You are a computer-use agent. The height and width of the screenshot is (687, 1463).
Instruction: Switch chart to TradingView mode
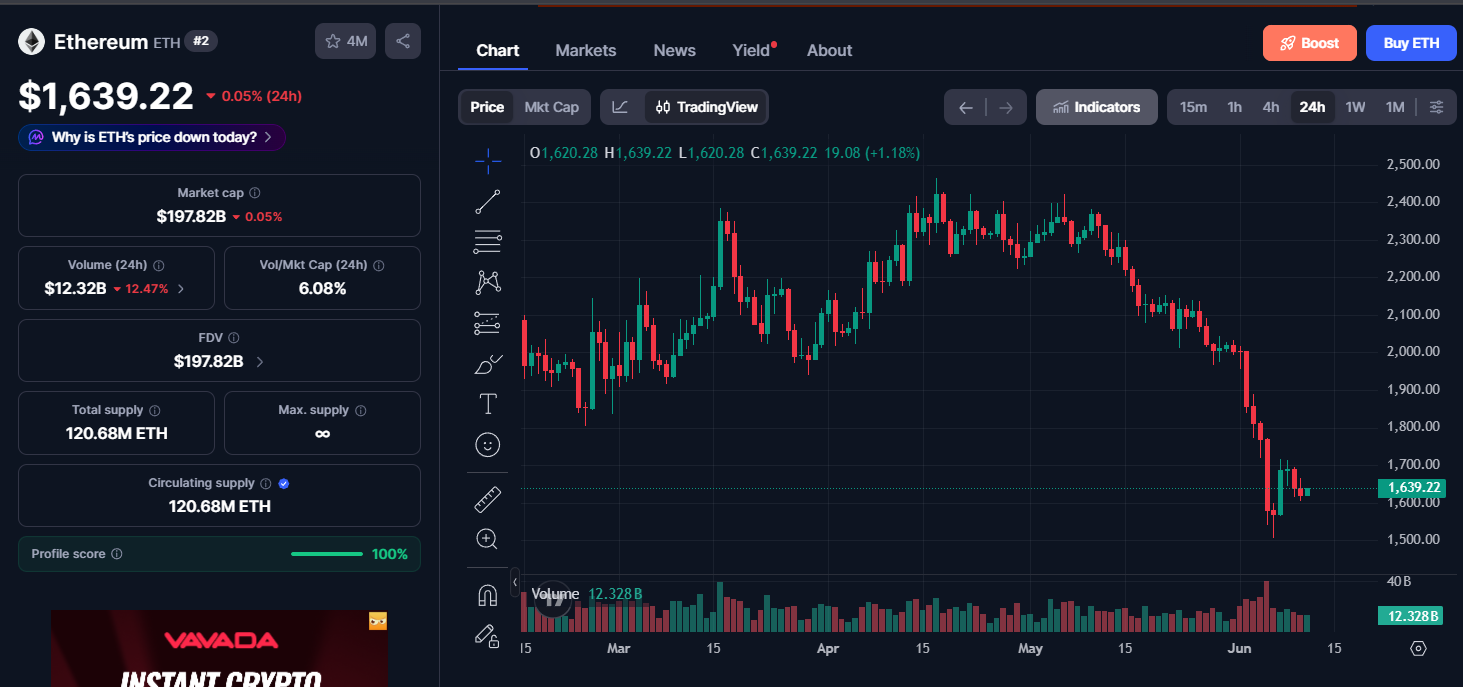[706, 107]
